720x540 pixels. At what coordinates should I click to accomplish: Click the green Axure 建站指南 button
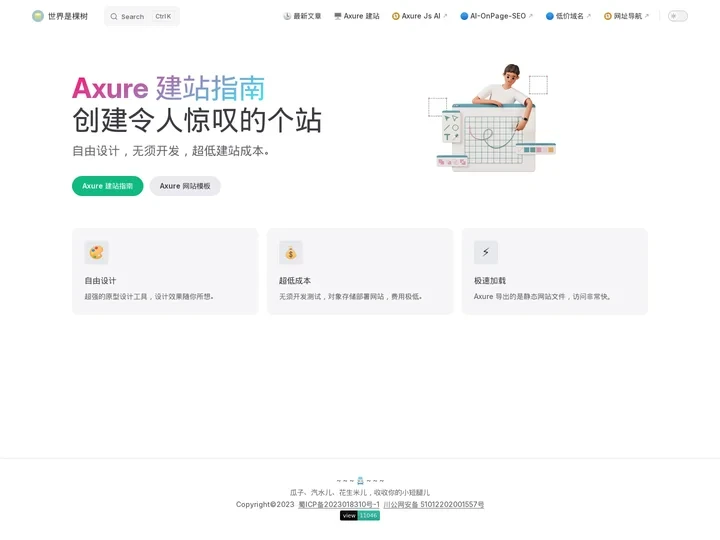(107, 186)
